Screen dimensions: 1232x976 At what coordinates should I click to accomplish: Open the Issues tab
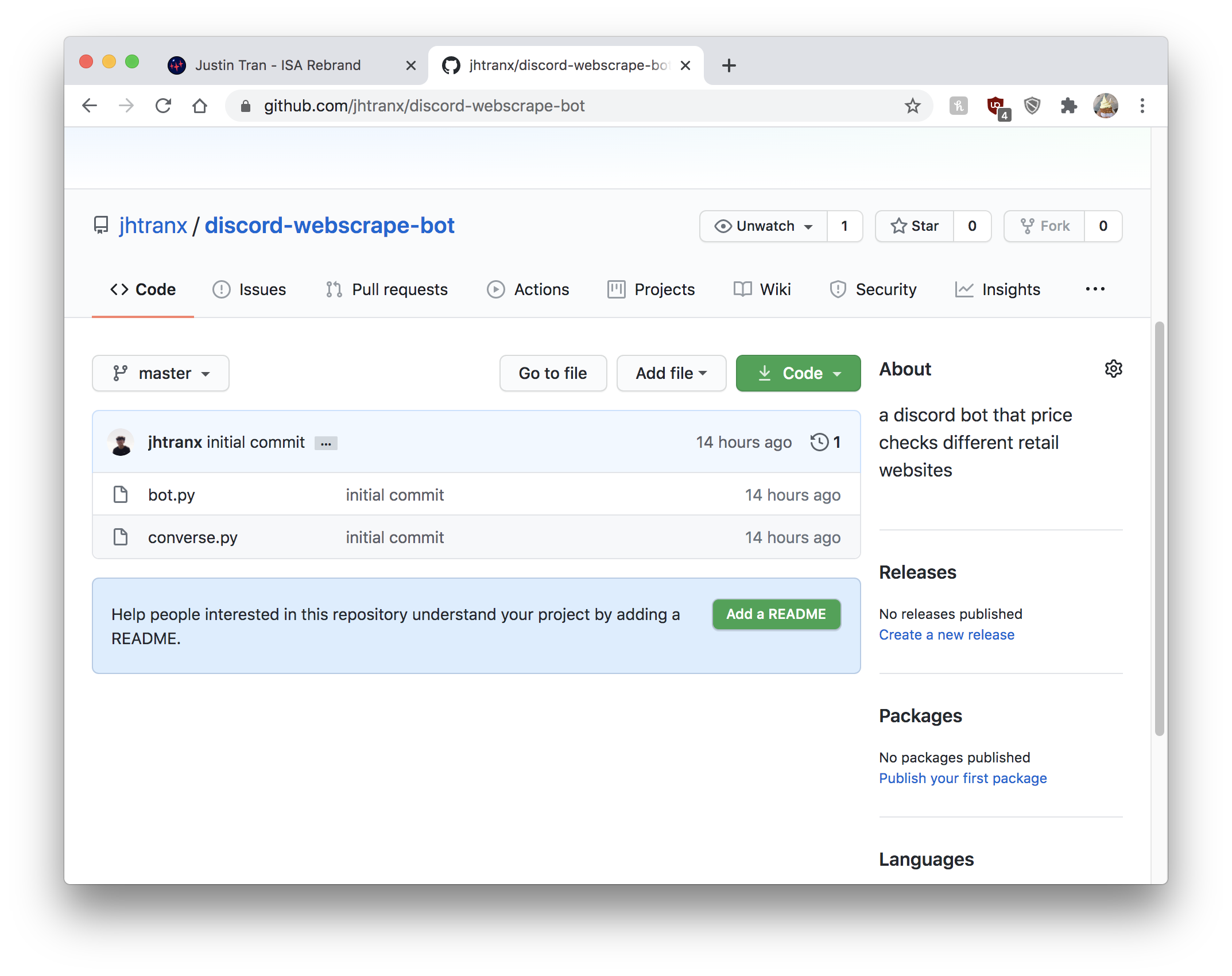[249, 289]
